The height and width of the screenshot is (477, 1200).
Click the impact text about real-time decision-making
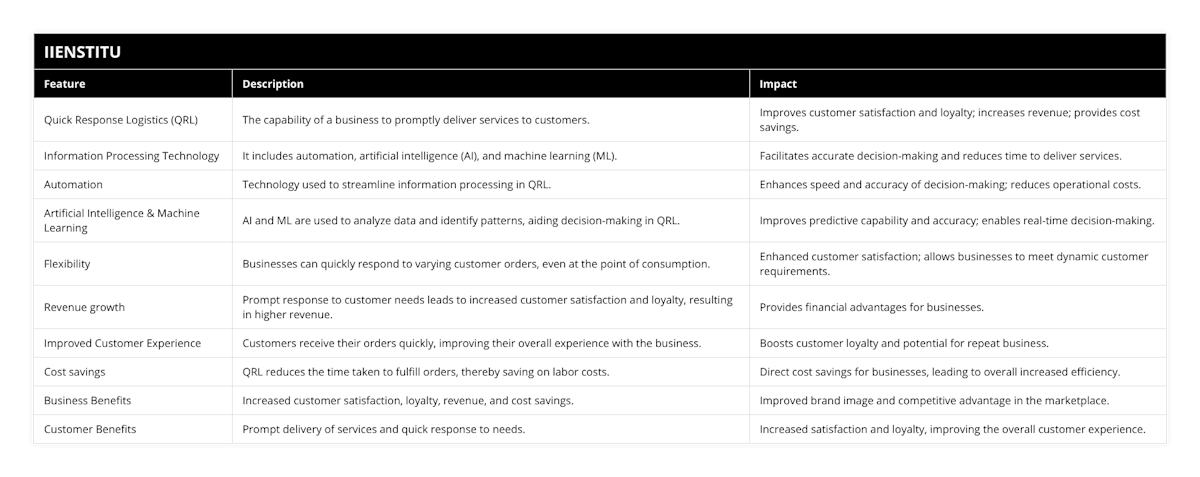(957, 220)
